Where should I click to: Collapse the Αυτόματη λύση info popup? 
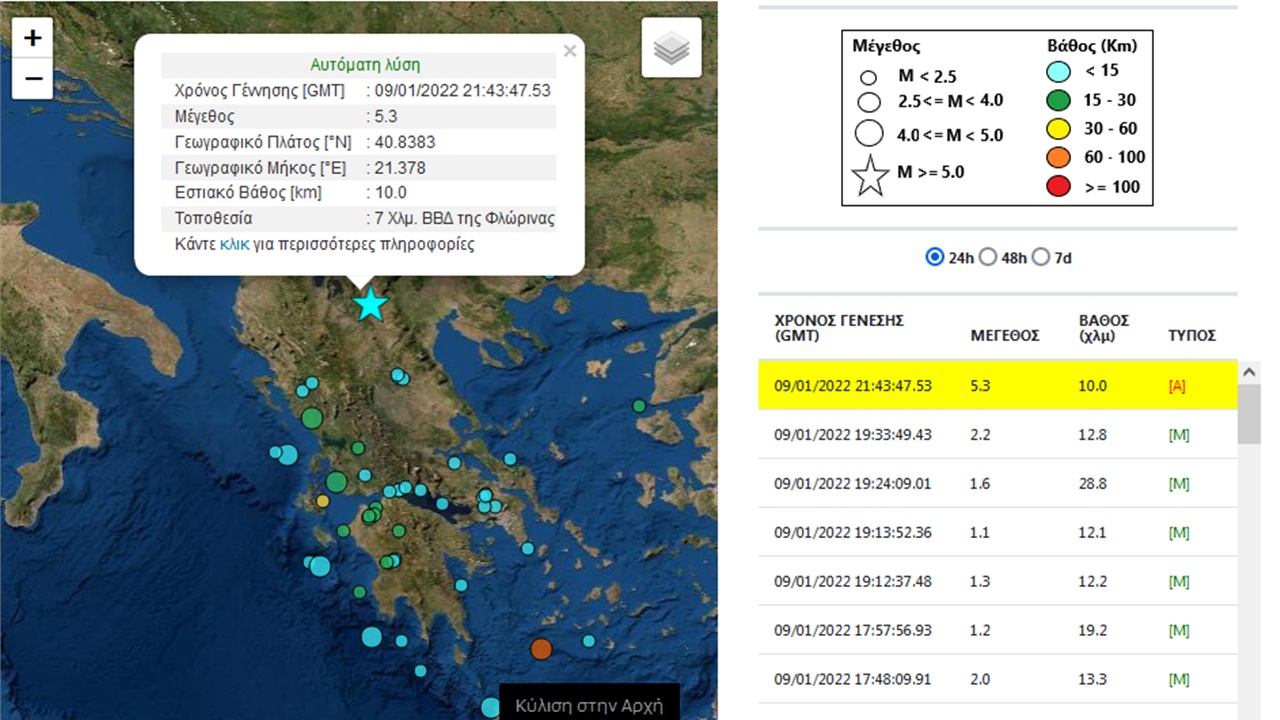point(570,50)
